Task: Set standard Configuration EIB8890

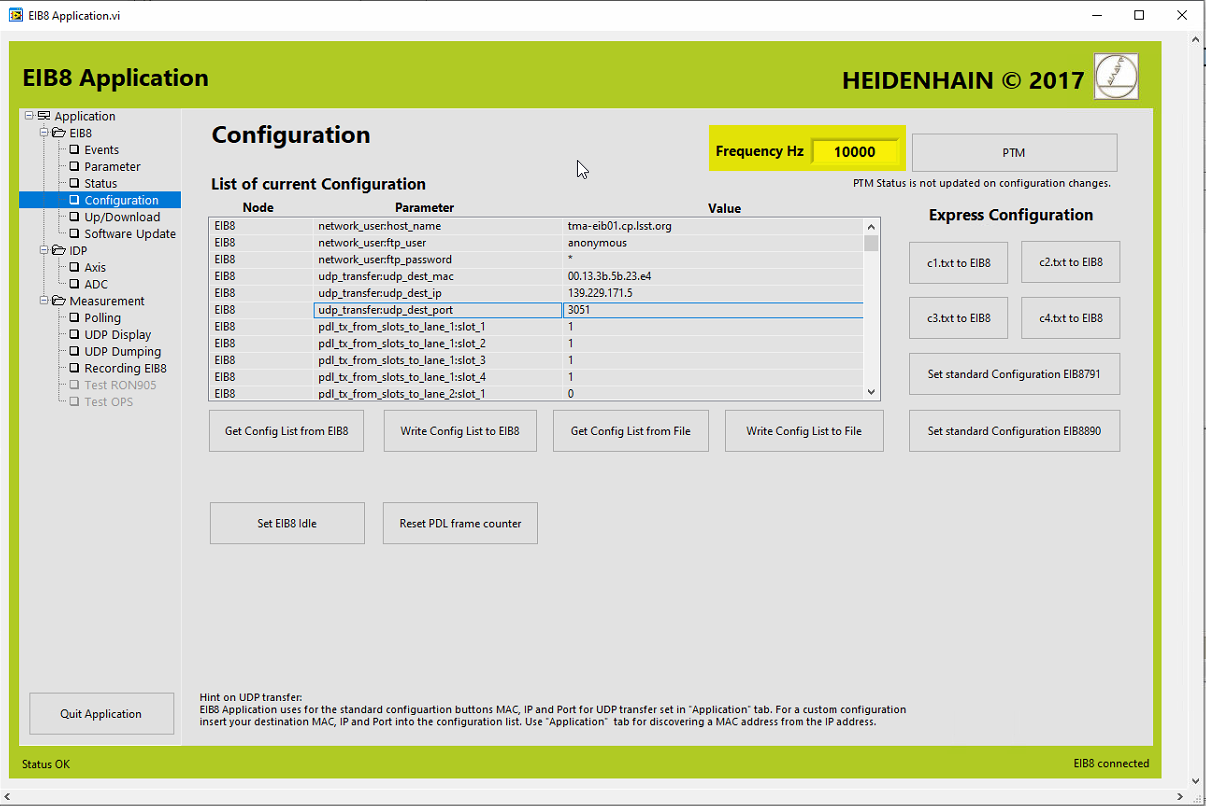Action: tap(1014, 431)
